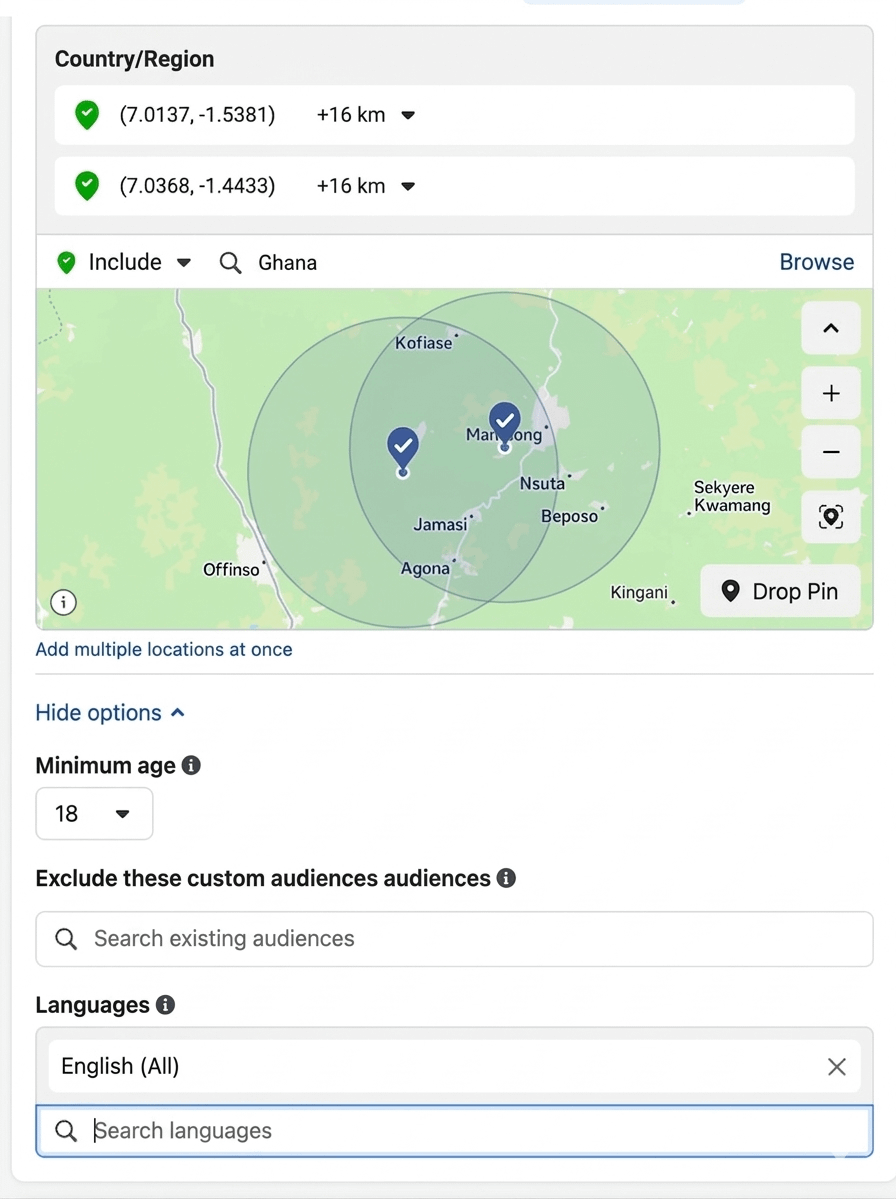
Task: Collapse section with Hide options
Action: coord(110,713)
